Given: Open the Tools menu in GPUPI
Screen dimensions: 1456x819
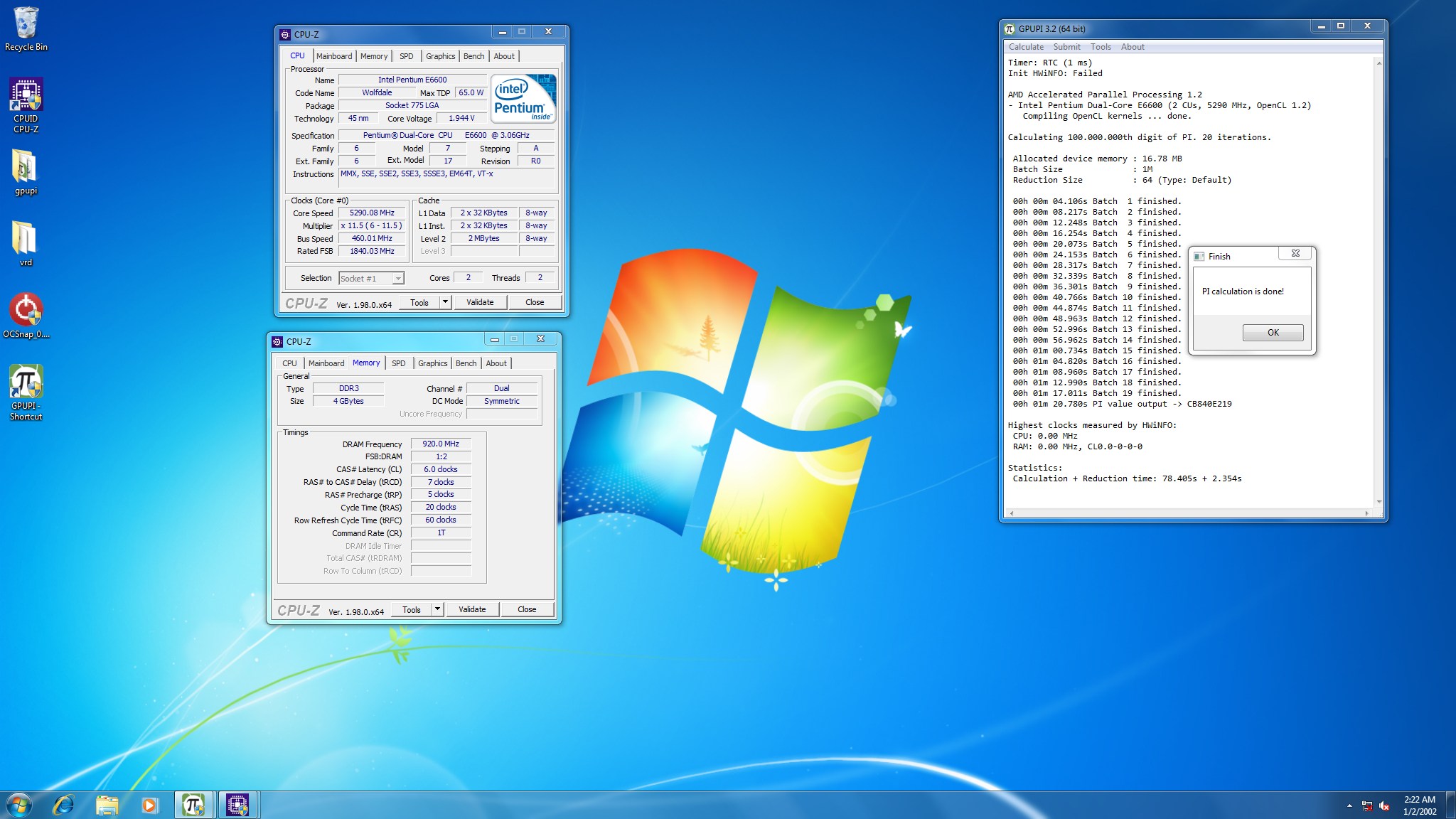Looking at the screenshot, I should 1101,47.
